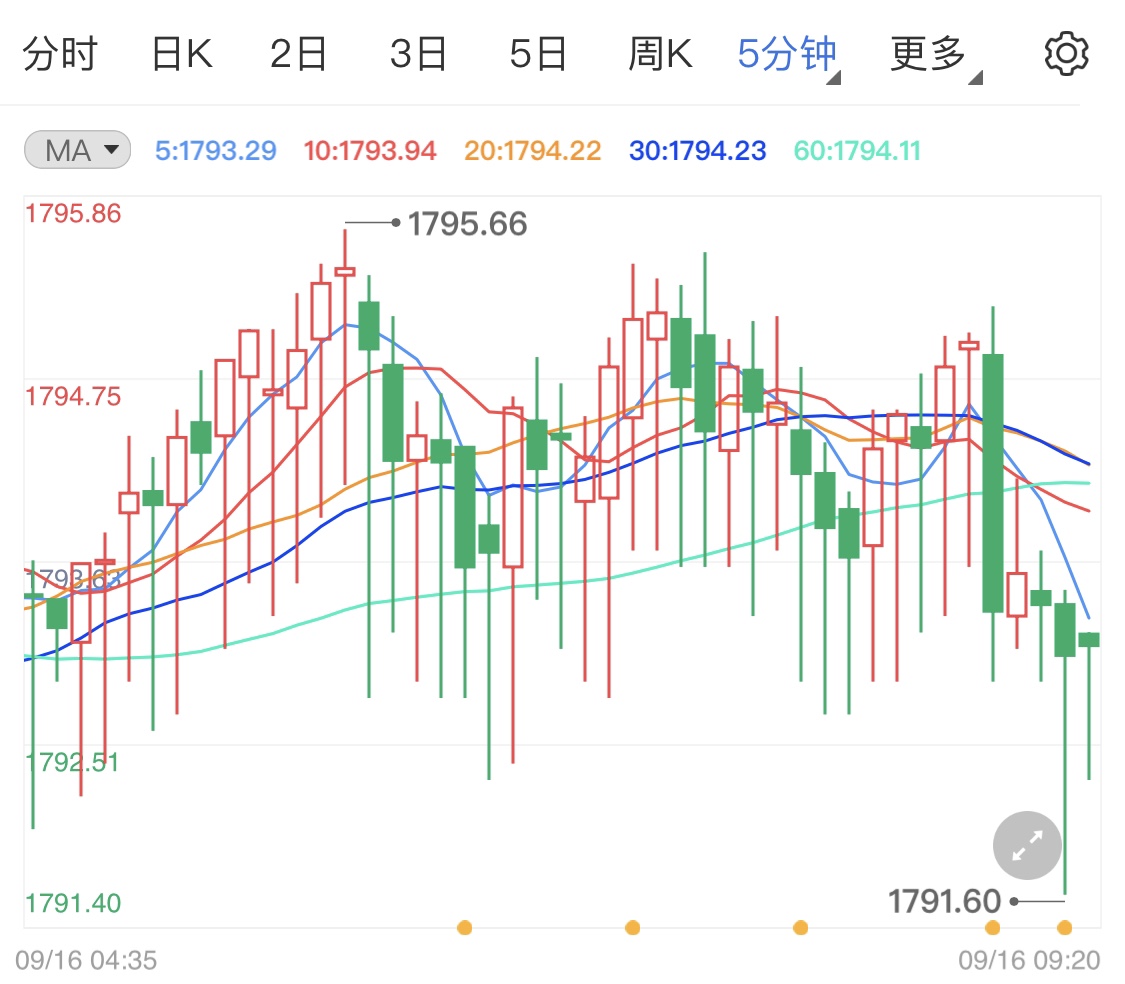Select the 3日 tab
Viewport: 1125px width, 984px height.
[418, 54]
